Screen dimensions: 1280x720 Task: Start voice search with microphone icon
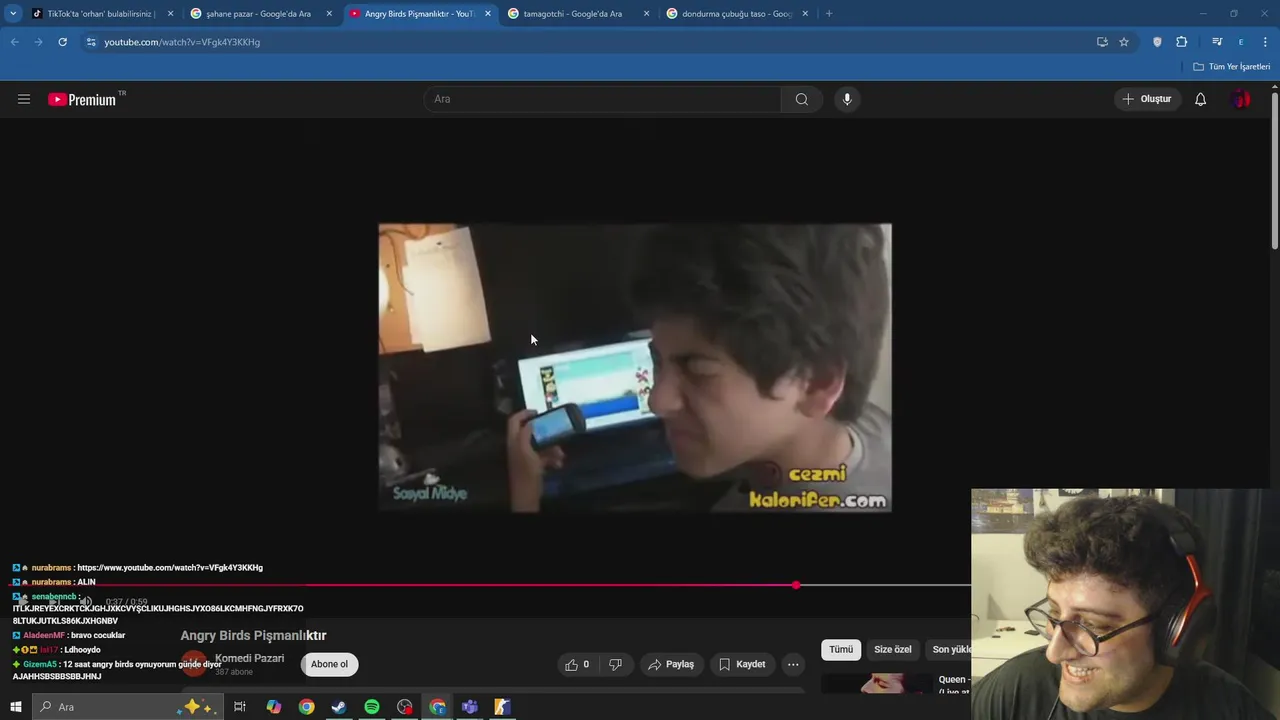(x=847, y=99)
